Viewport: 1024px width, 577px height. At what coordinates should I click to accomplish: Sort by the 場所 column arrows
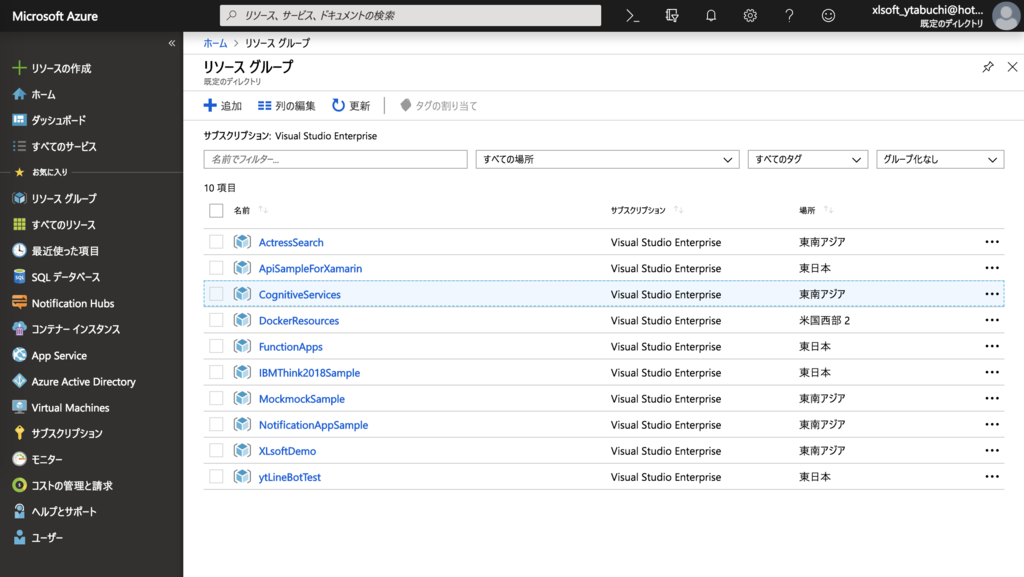(828, 210)
